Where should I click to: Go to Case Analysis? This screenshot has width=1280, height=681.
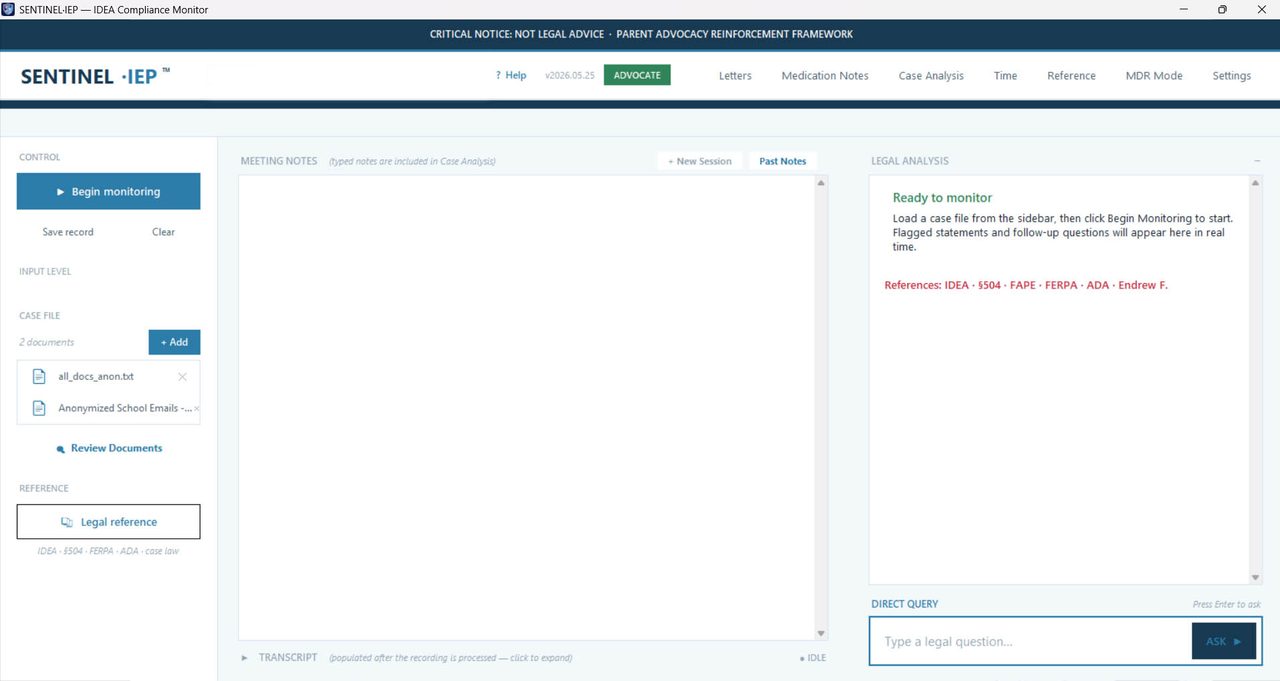pos(931,76)
